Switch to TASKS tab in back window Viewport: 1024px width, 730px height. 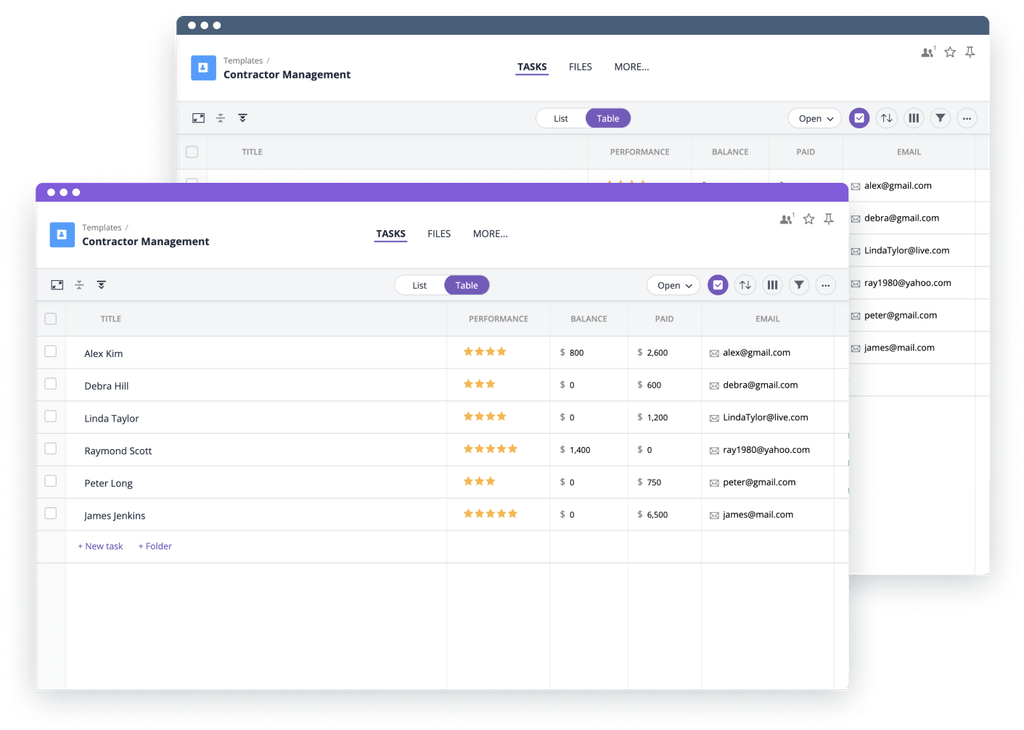(532, 67)
